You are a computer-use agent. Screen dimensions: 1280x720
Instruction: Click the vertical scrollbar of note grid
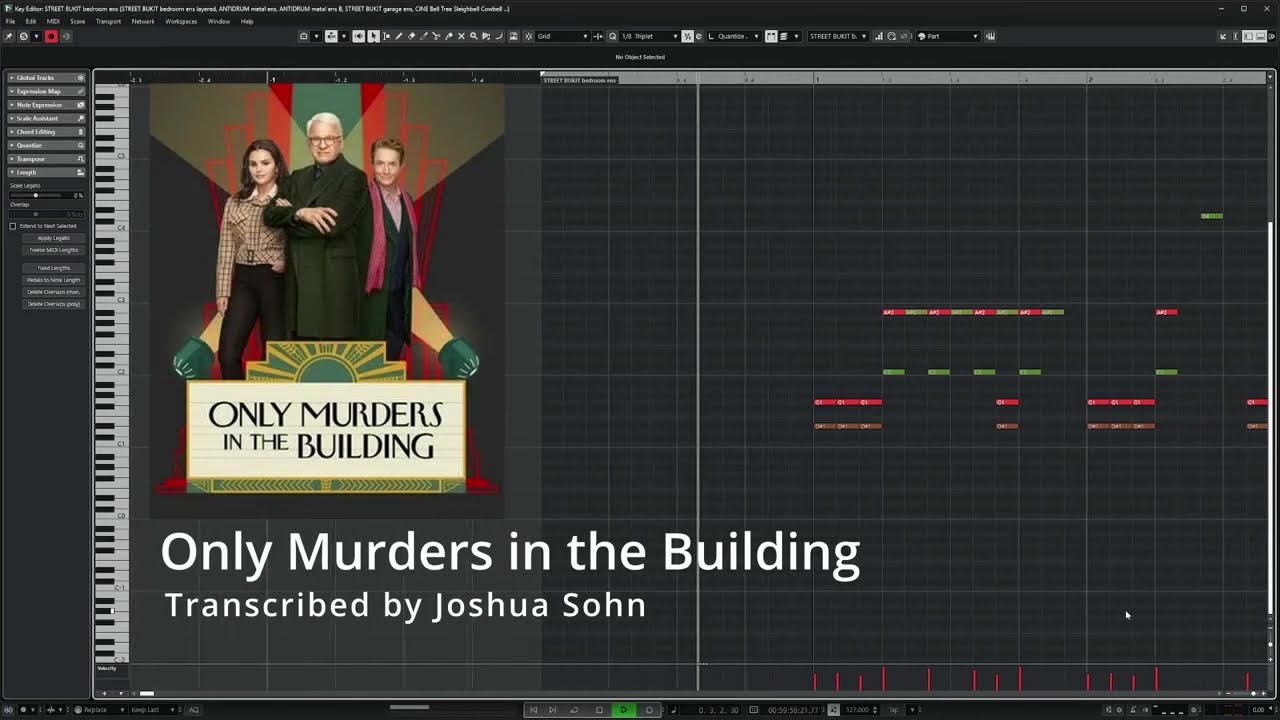click(1272, 418)
